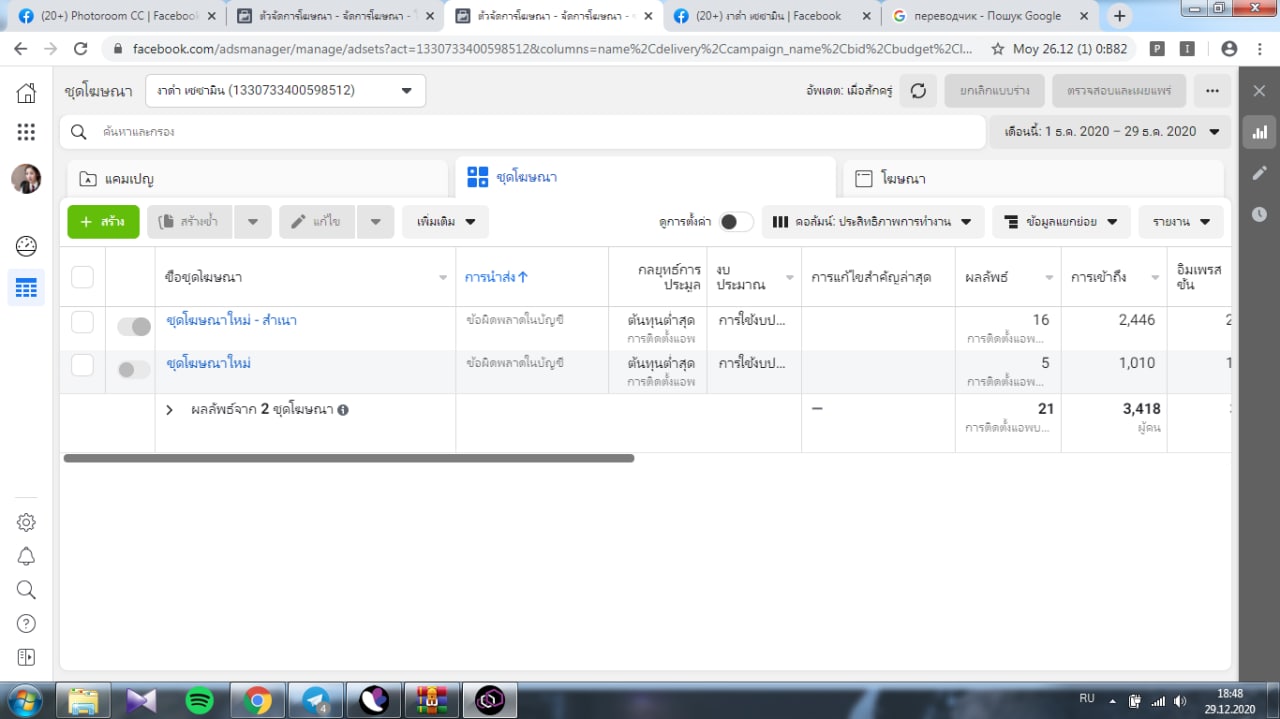Image resolution: width=1280 pixels, height=719 pixels.
Task: Open a new browser tab with plus
Action: (1119, 16)
